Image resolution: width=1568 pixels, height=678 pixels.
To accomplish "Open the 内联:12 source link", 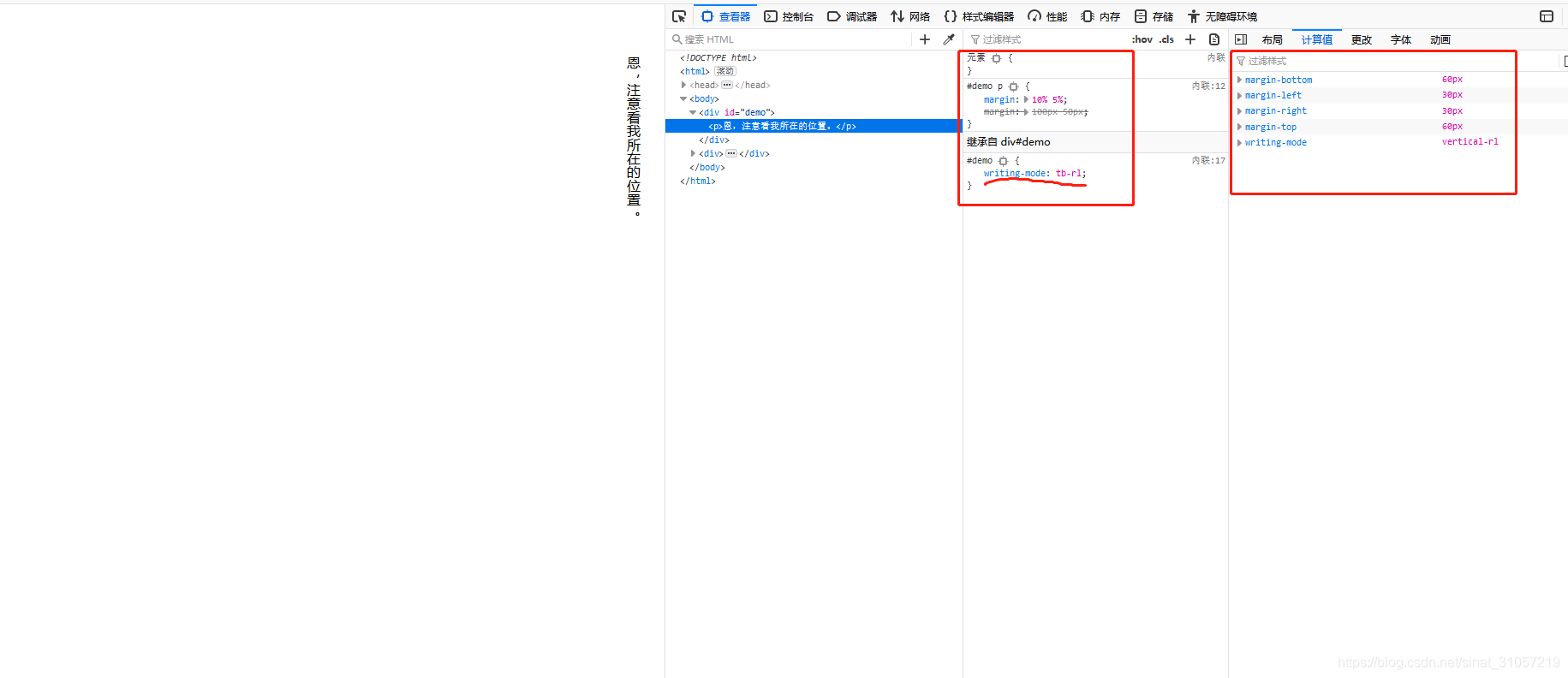I will [1208, 86].
